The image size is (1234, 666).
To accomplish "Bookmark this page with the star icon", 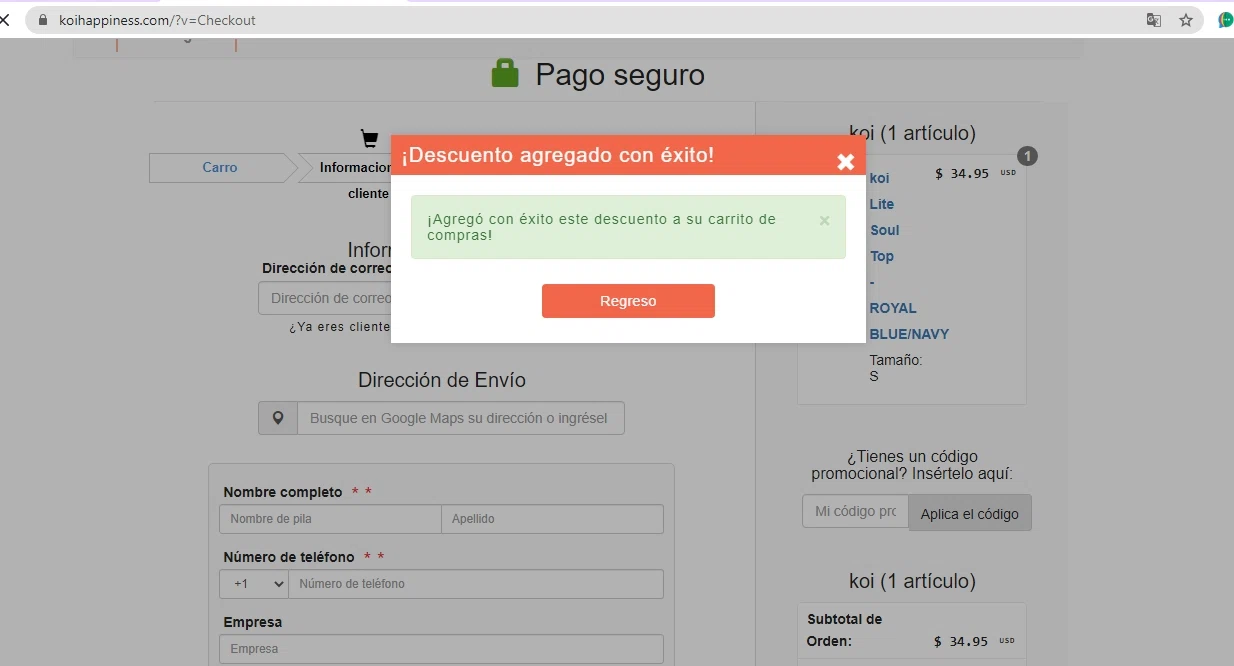I will [x=1186, y=20].
